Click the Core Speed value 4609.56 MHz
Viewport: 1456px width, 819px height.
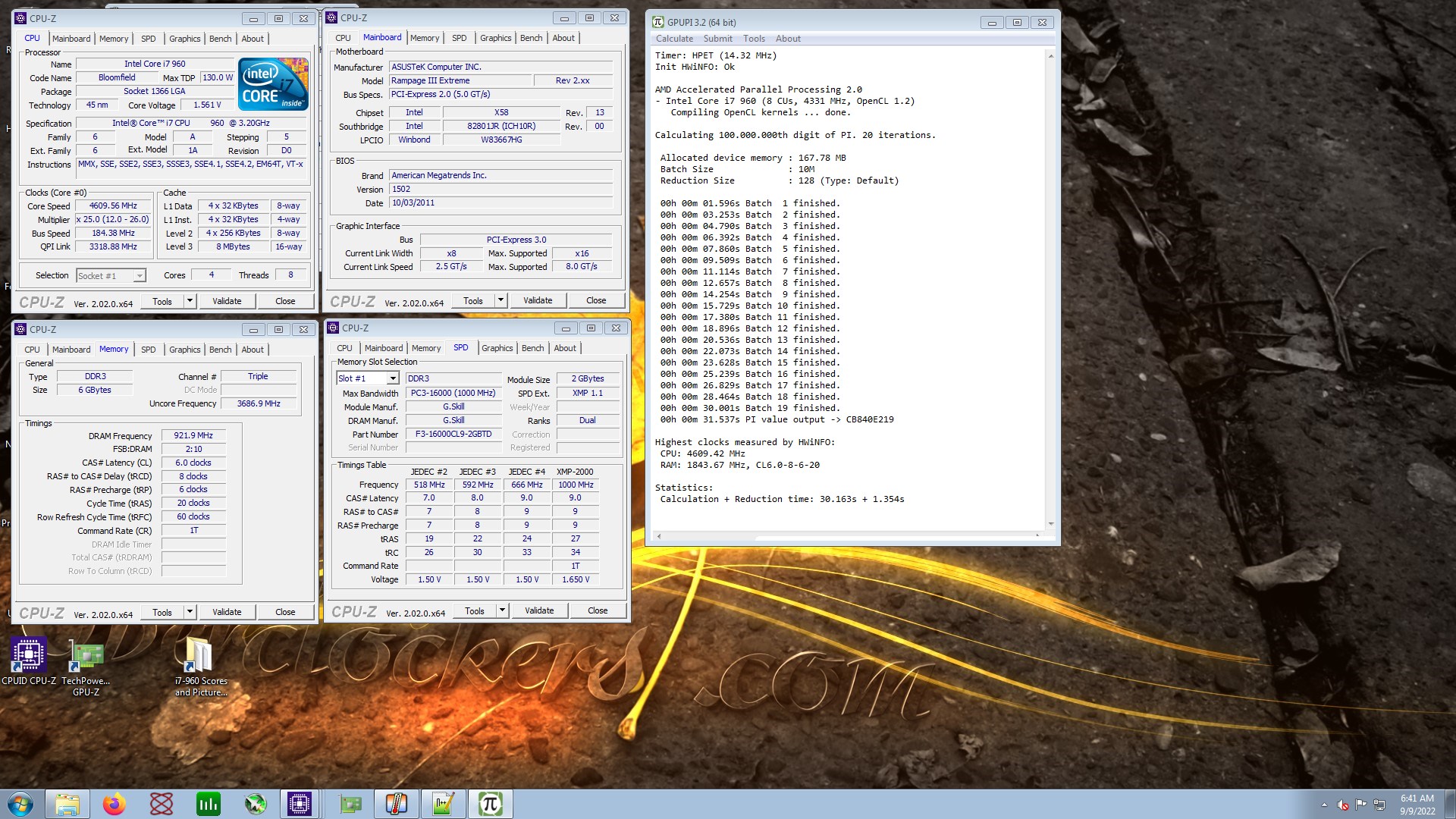point(113,206)
